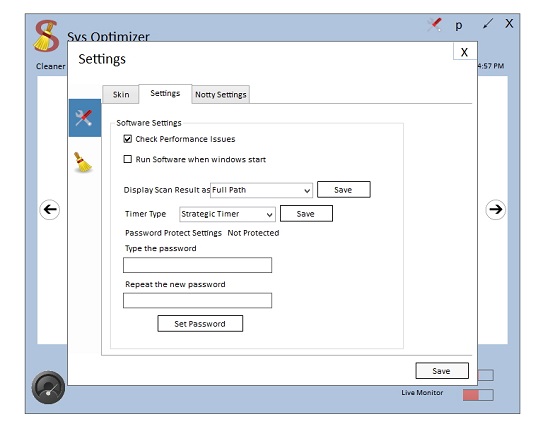The width and height of the screenshot is (550, 431).
Task: Open the wrench and screwdriver settings sidebar icon
Action: point(85,118)
